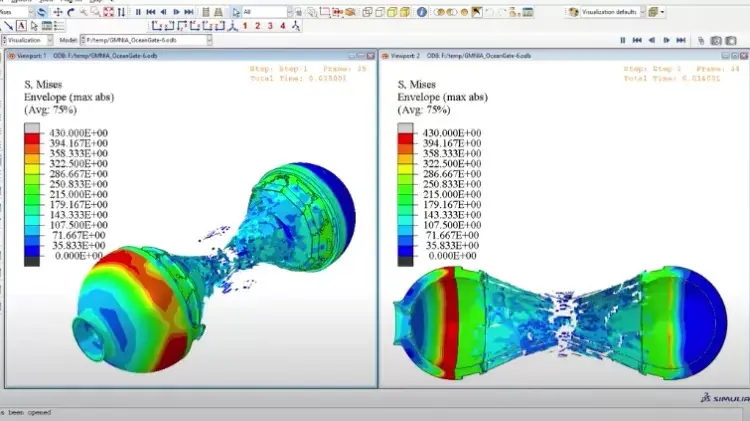Click the rightmost icon on the context bar

(731, 41)
